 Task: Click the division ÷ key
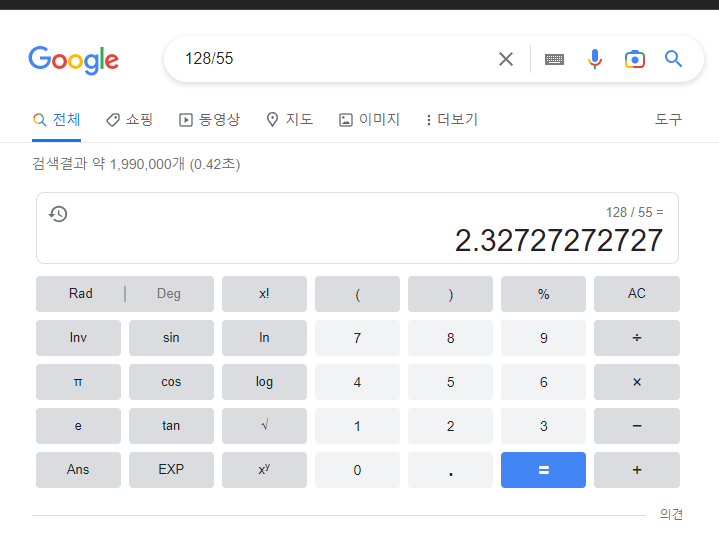(x=637, y=338)
